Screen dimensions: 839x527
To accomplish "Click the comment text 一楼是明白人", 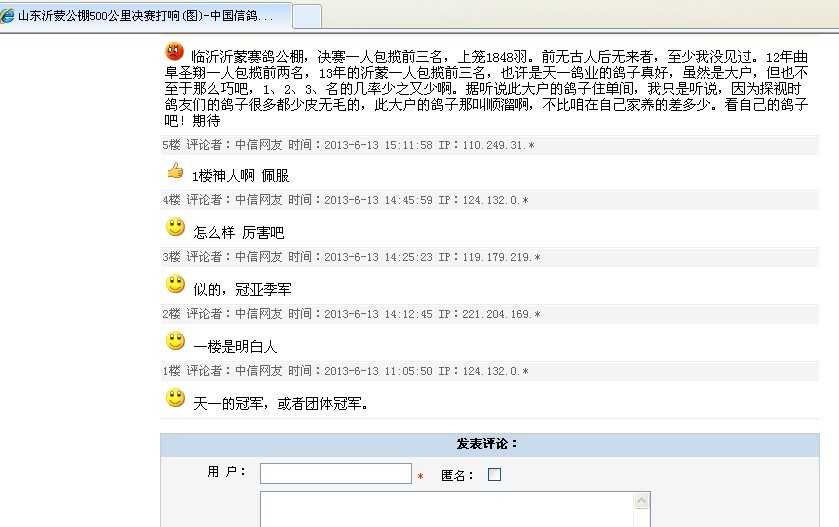I will click(235, 347).
